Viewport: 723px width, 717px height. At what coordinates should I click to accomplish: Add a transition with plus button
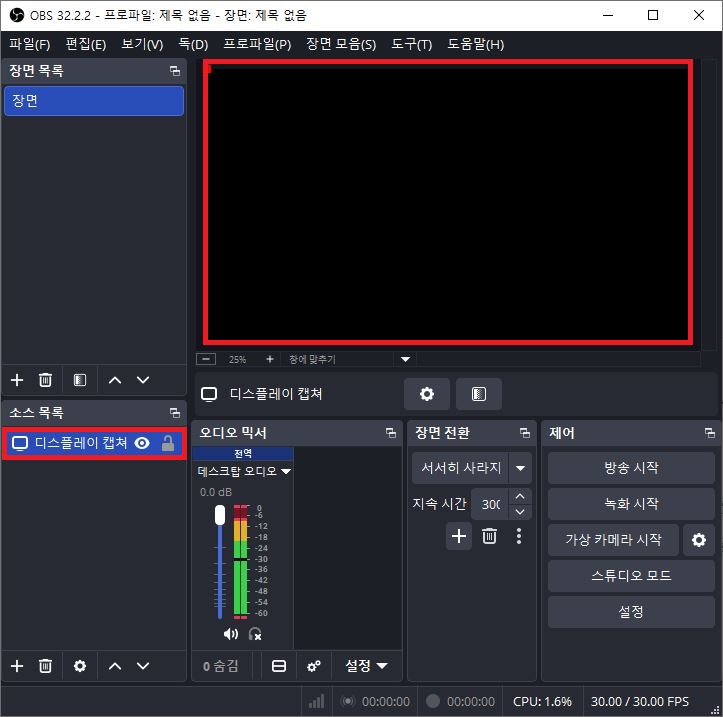coord(459,536)
